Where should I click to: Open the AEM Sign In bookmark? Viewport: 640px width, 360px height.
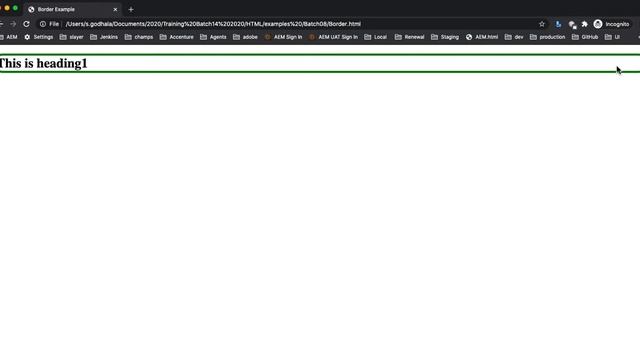click(283, 37)
